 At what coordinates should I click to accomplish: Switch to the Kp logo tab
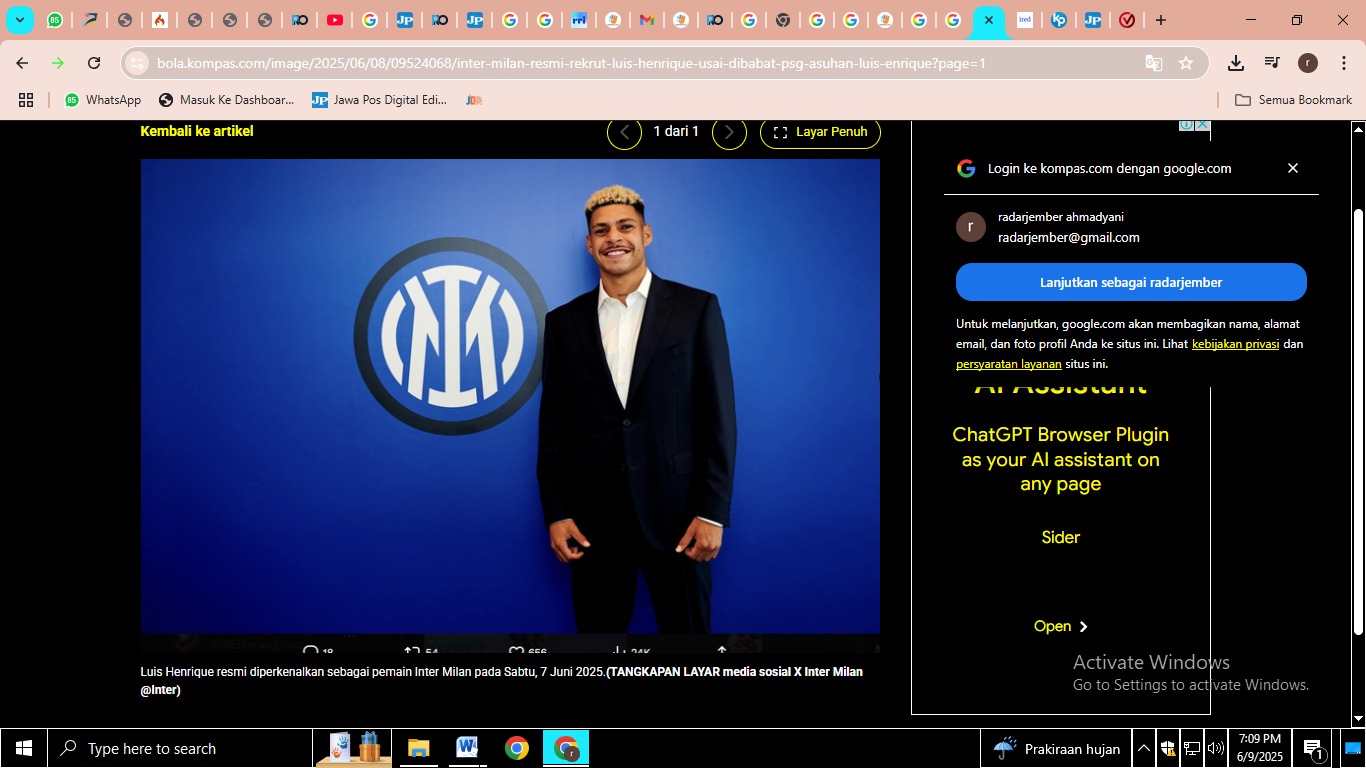coord(1059,20)
